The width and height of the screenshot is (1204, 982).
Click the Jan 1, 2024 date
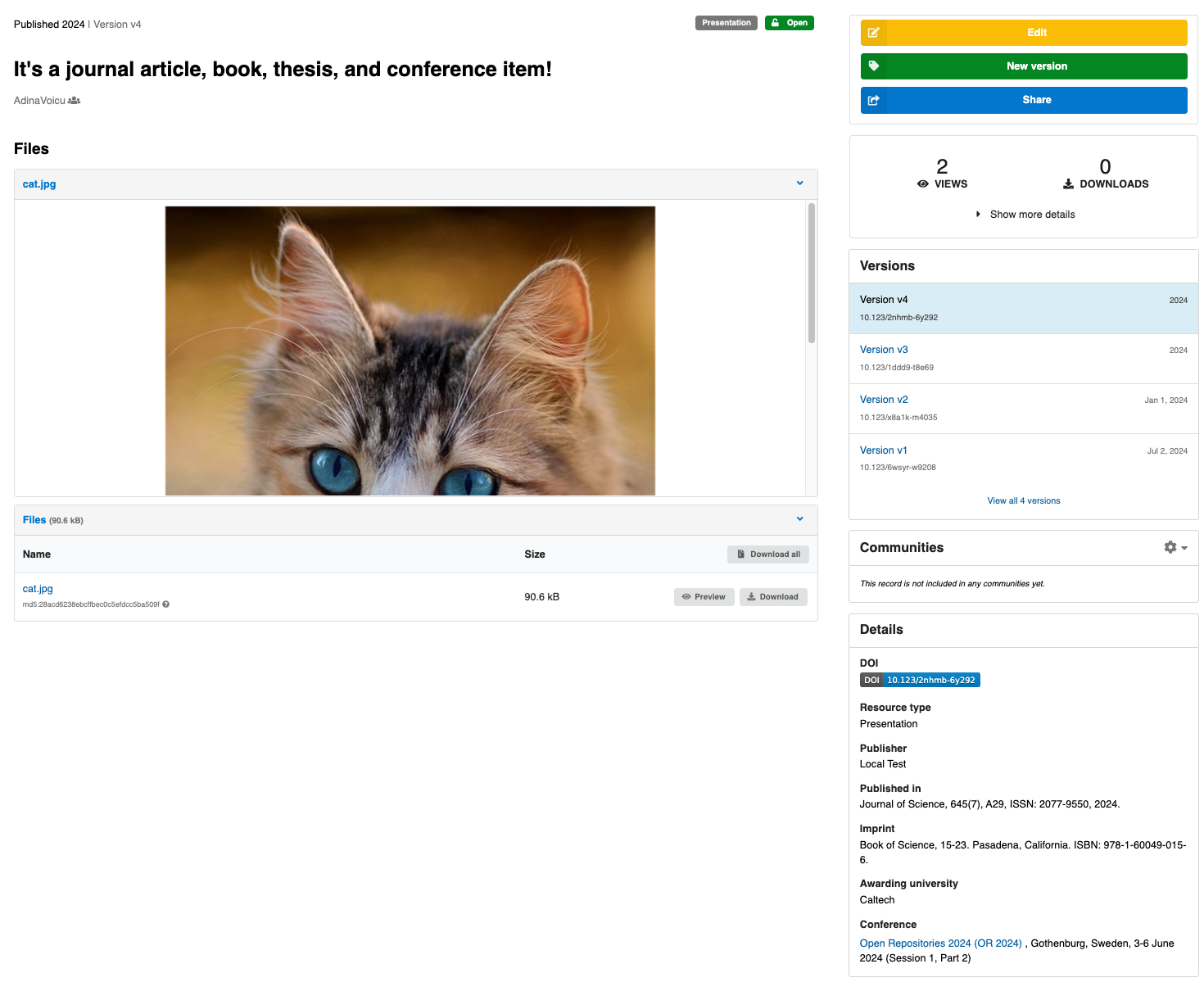pos(1166,400)
